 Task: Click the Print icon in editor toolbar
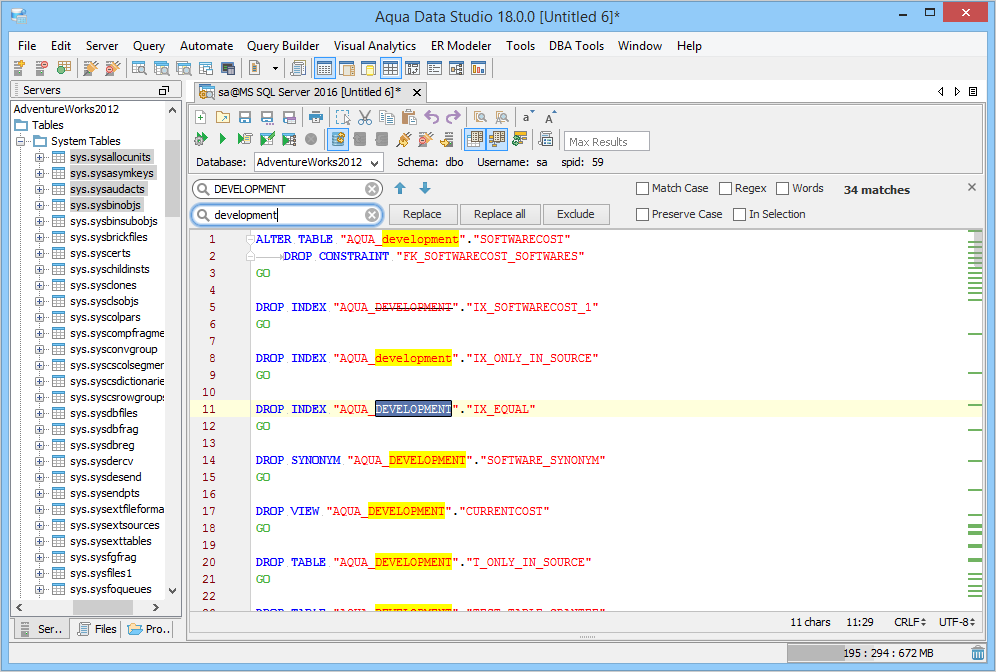[x=315, y=118]
